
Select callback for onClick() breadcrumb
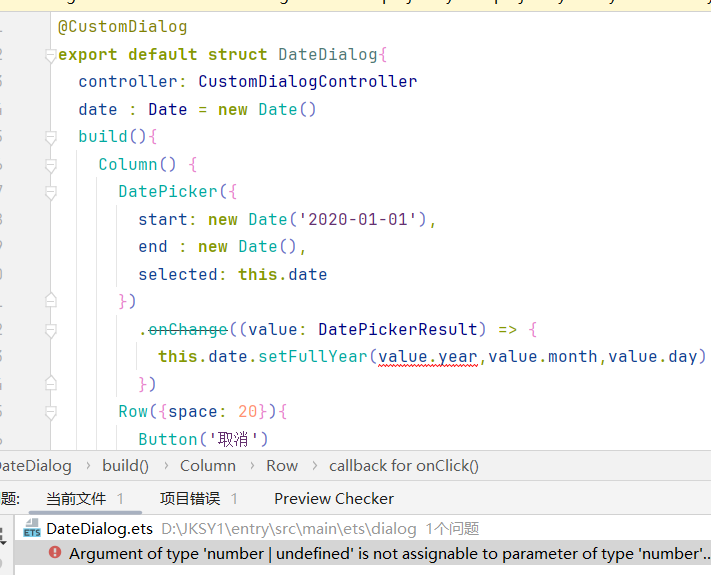[404, 466]
